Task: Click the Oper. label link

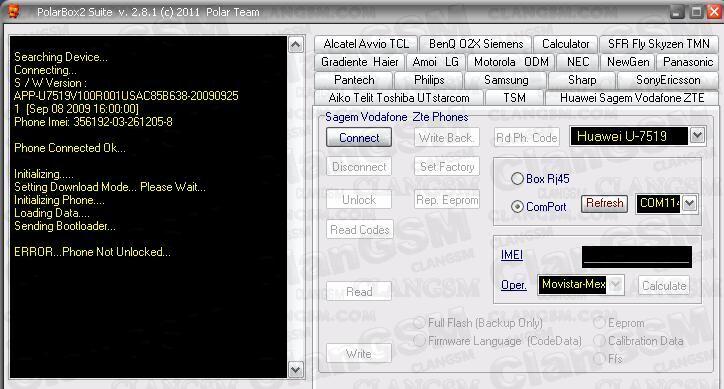Action: [513, 286]
